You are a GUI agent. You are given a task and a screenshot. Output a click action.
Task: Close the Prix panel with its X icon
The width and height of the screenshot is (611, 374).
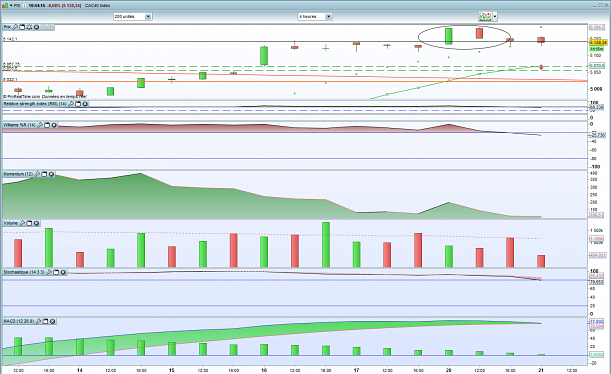coord(36,27)
